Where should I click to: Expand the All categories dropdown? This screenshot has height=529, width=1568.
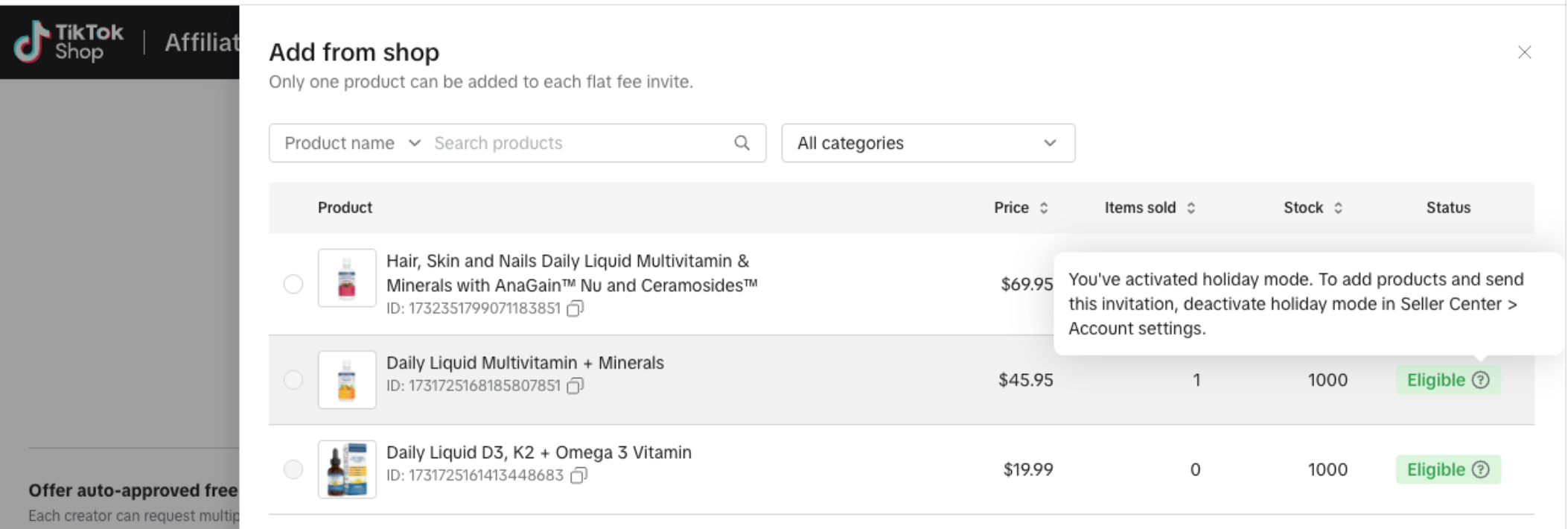click(x=928, y=143)
